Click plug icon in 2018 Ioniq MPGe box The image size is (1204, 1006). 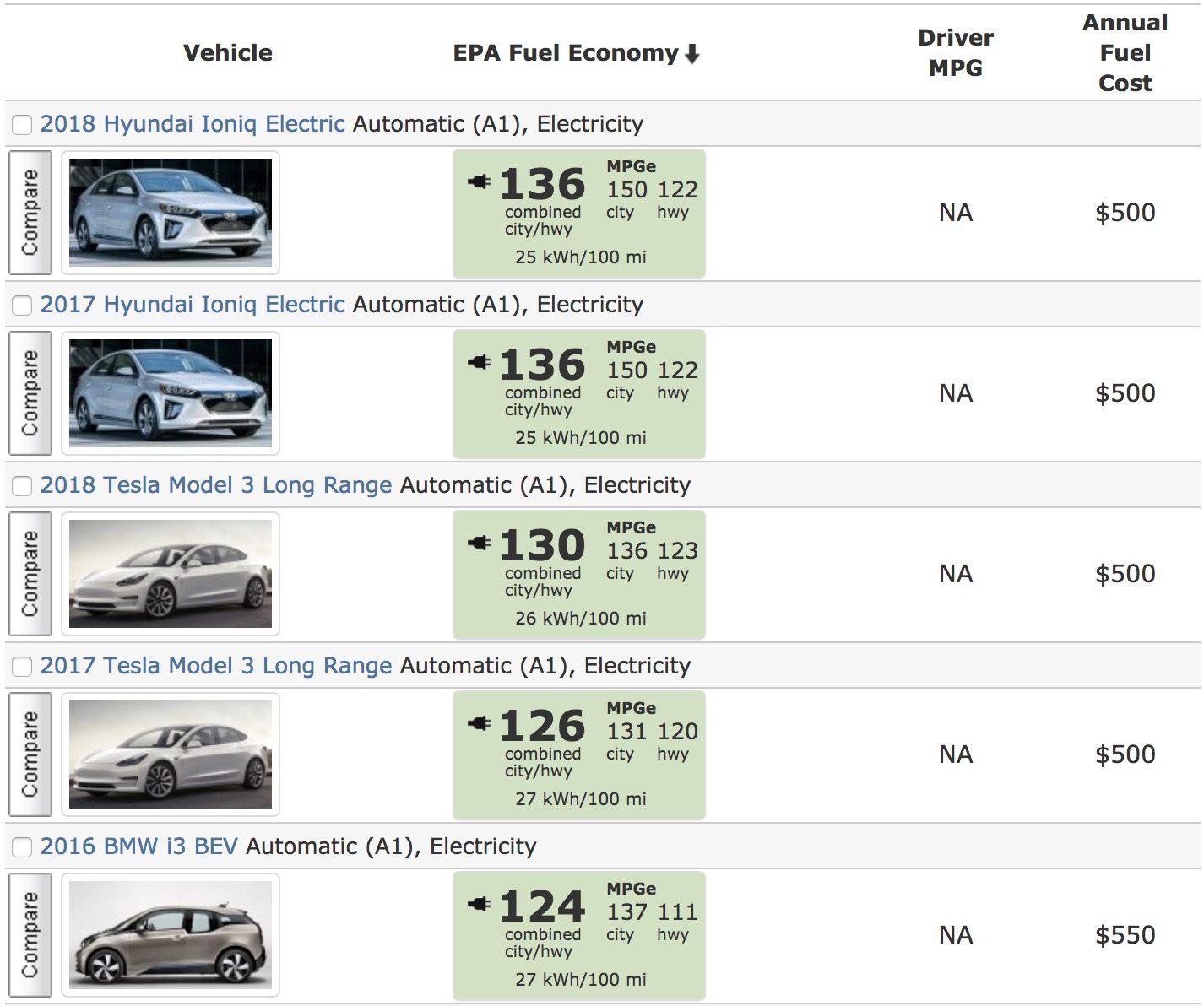[480, 181]
